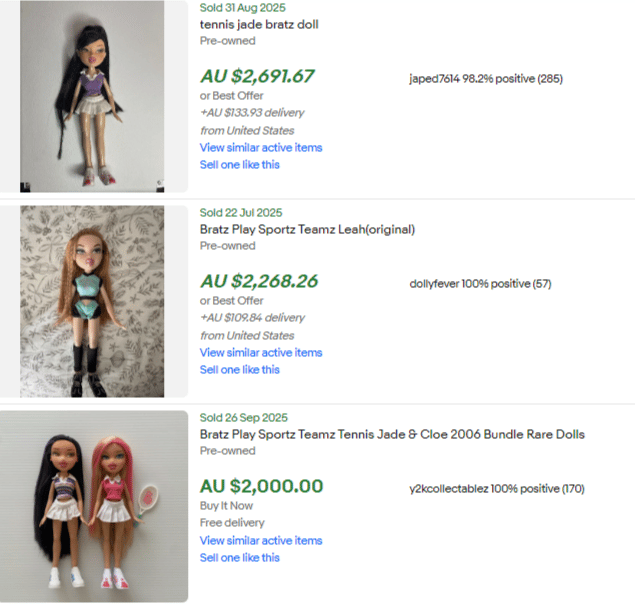Click Sell one like this under Jade doll
This screenshot has height=606, width=635.
click(240, 164)
